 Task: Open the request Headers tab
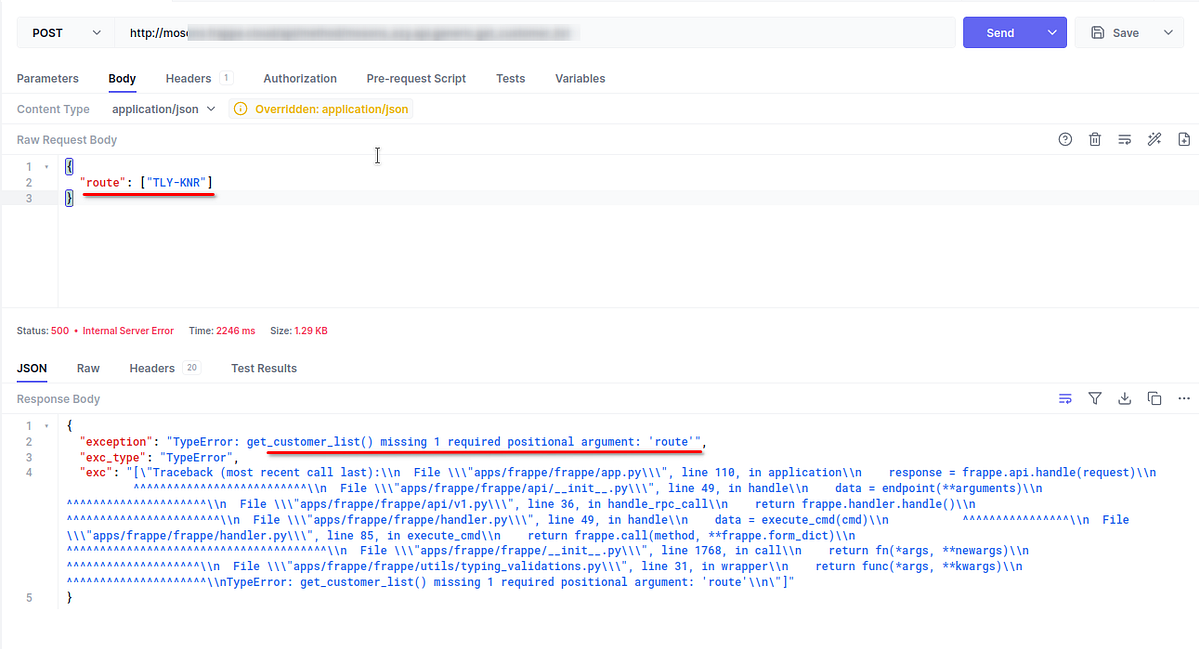point(199,78)
